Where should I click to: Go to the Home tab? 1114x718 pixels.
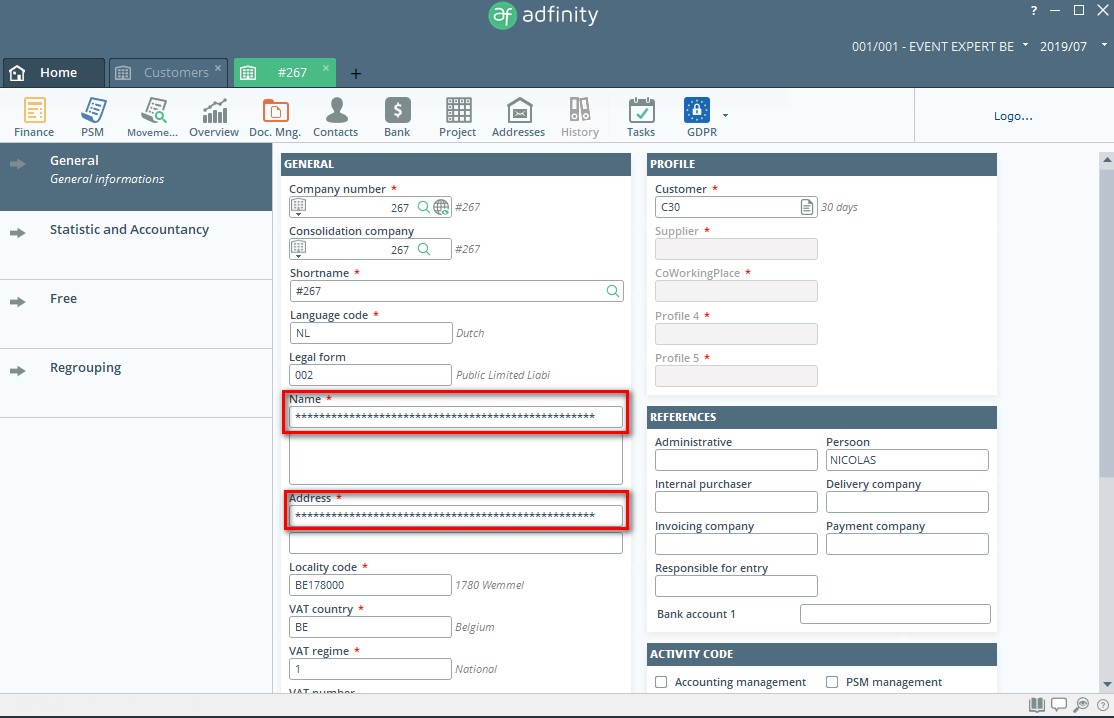(x=54, y=73)
